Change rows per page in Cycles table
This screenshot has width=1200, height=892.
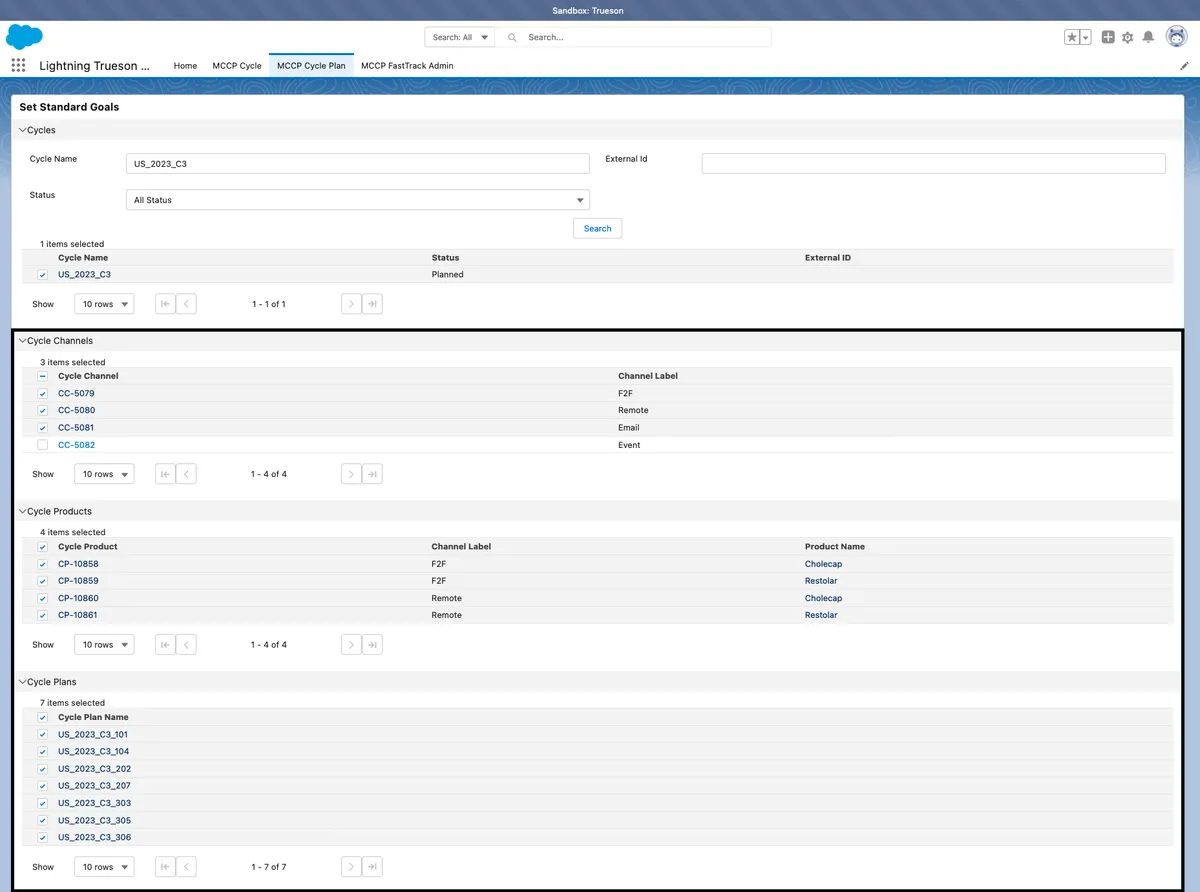click(x=104, y=304)
